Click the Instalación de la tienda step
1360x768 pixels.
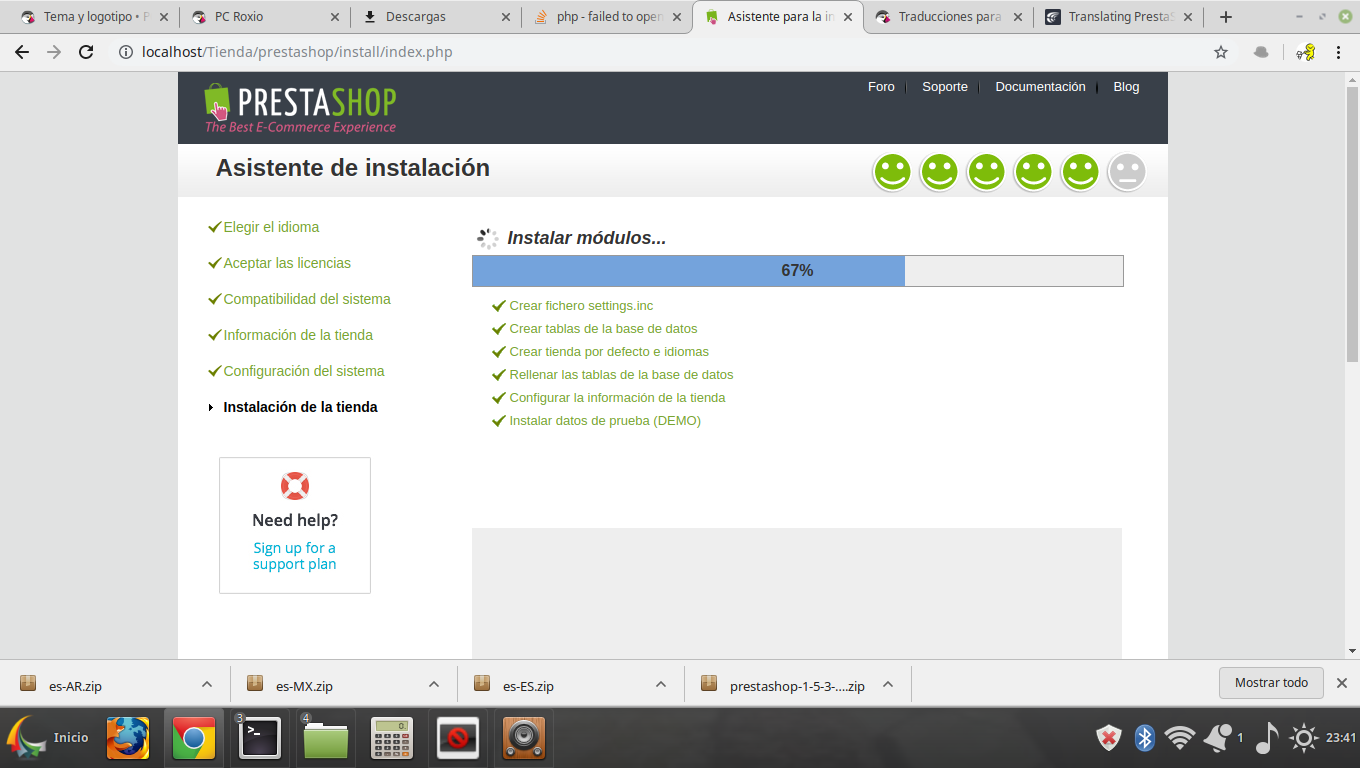pos(300,407)
